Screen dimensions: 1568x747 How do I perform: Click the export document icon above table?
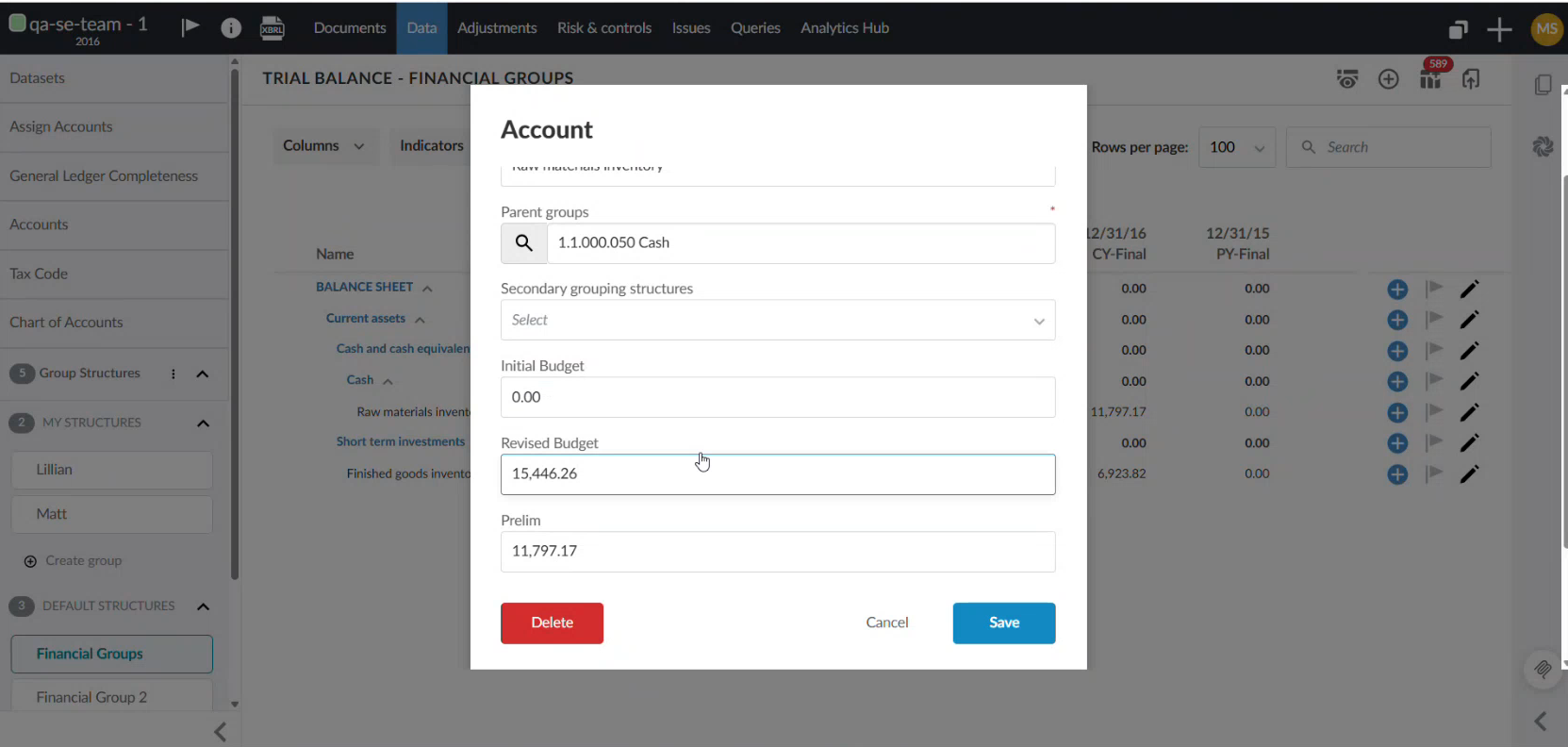click(1471, 79)
